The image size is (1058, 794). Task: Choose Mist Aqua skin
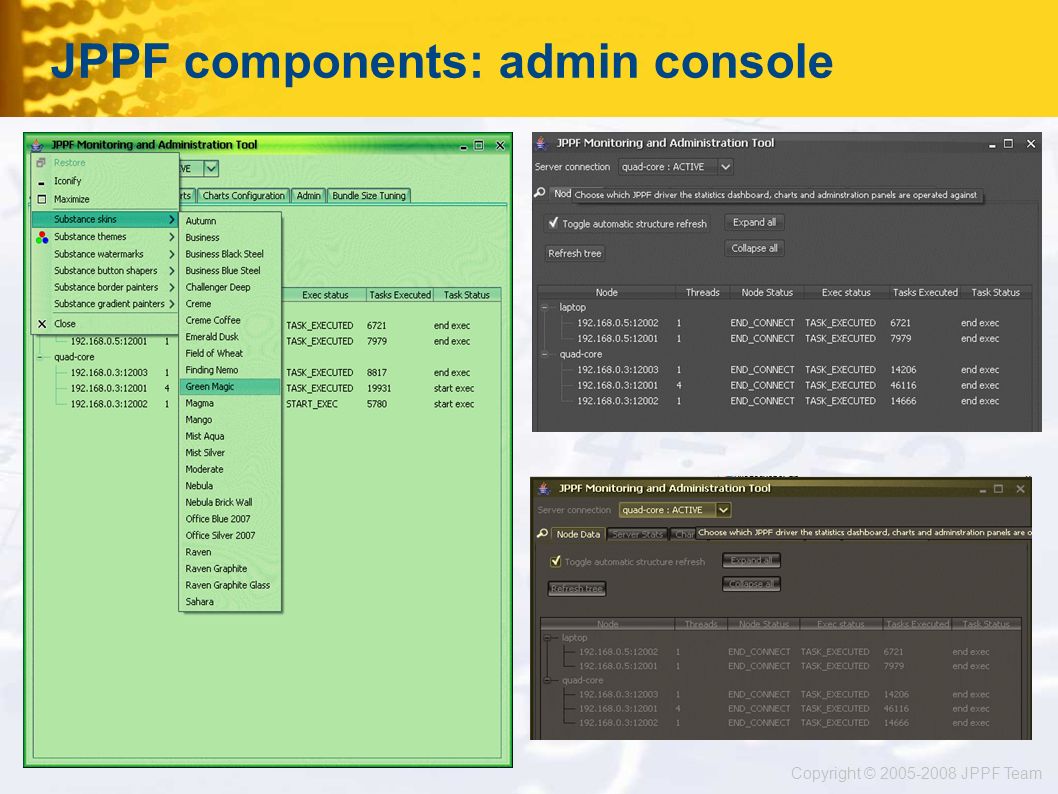[230, 436]
